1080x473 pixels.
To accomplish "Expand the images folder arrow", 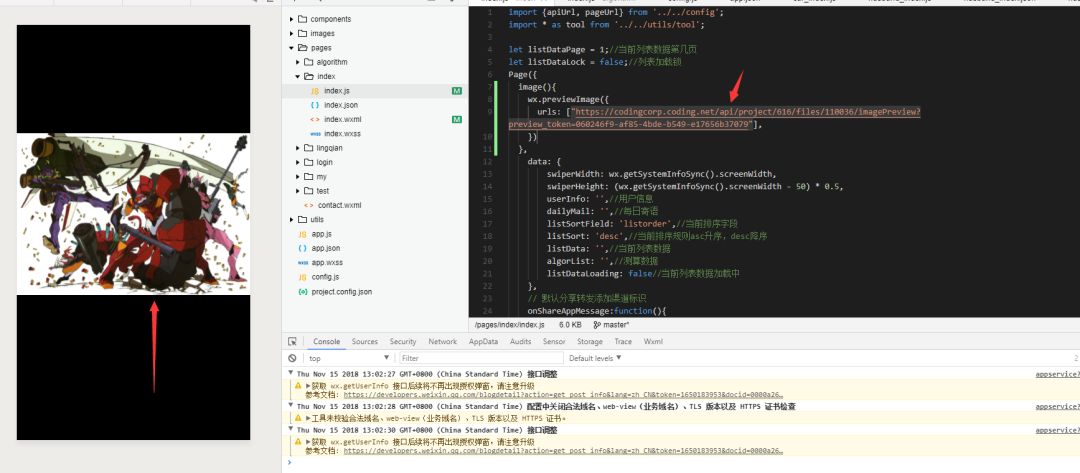I will (x=292, y=34).
